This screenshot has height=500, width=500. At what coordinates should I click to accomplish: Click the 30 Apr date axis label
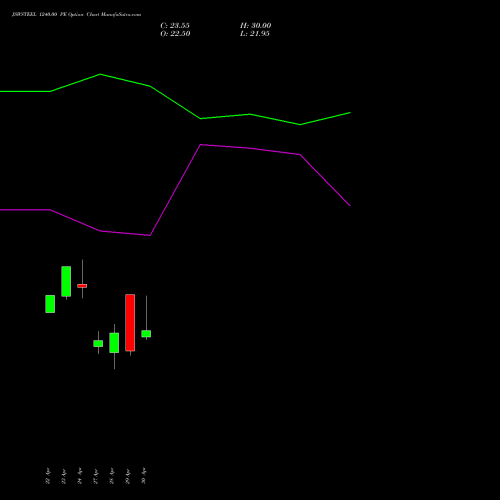pyautogui.click(x=144, y=476)
